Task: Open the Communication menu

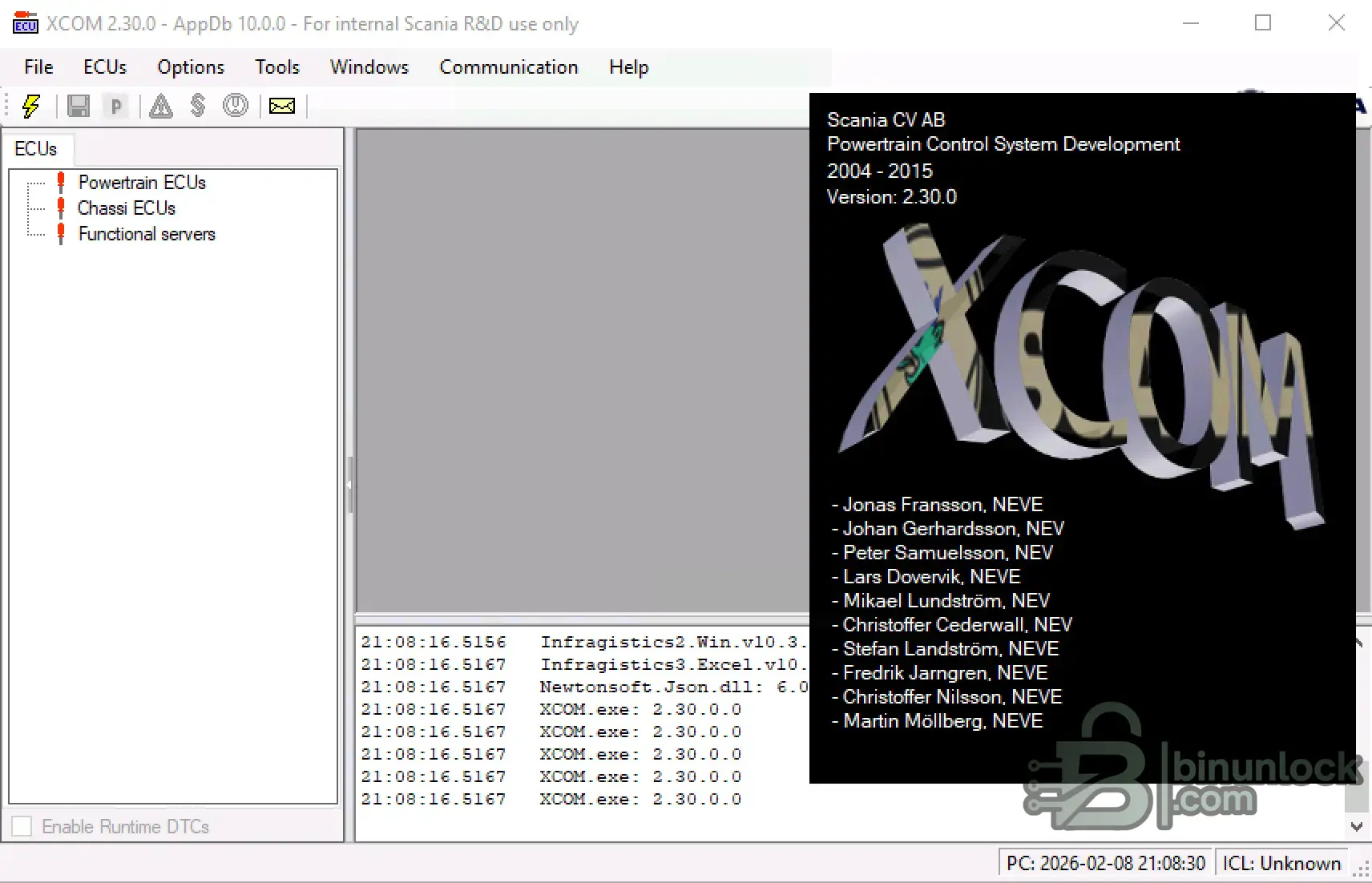Action: click(509, 67)
